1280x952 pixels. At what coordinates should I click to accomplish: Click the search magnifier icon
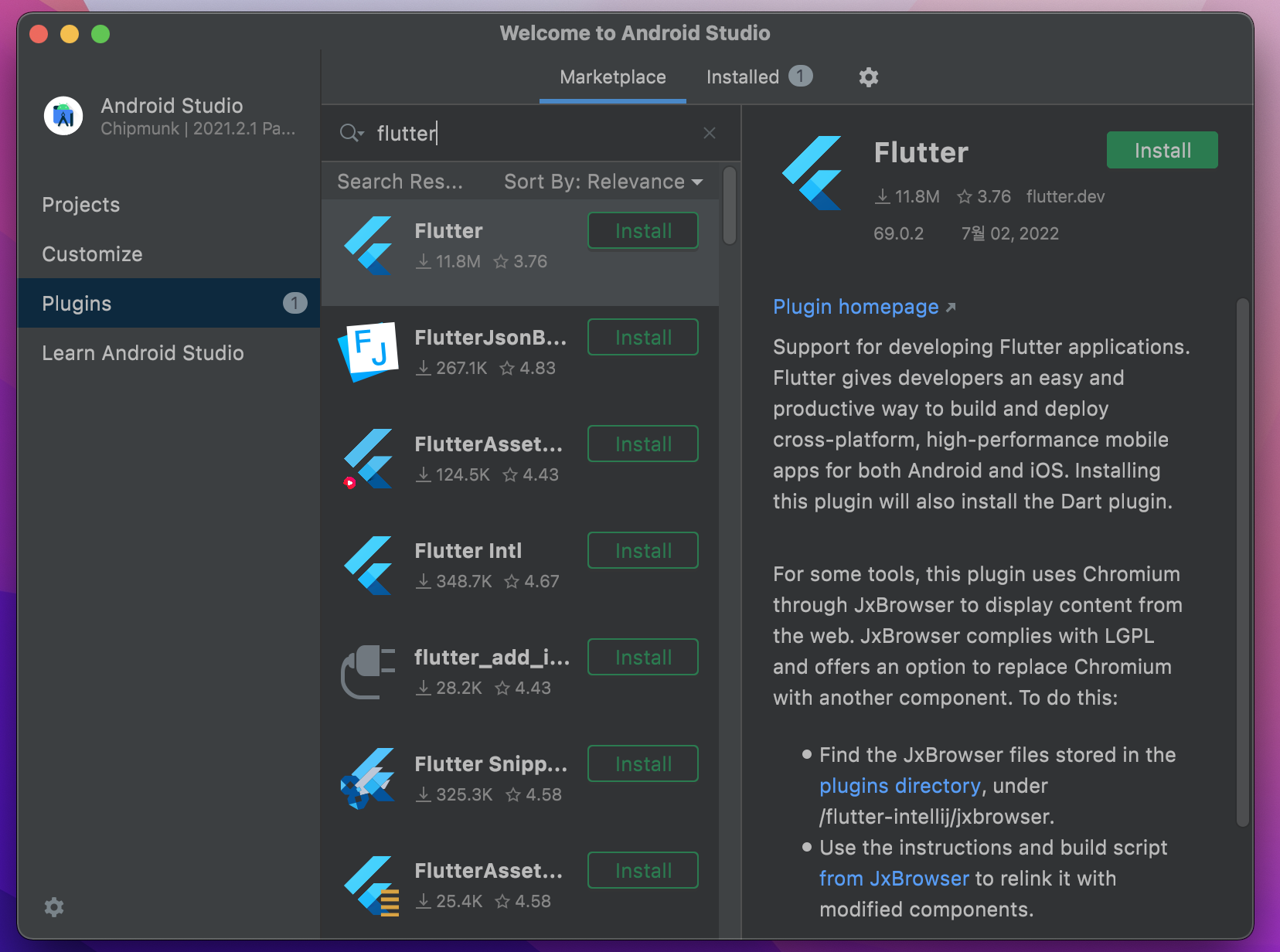pos(351,133)
